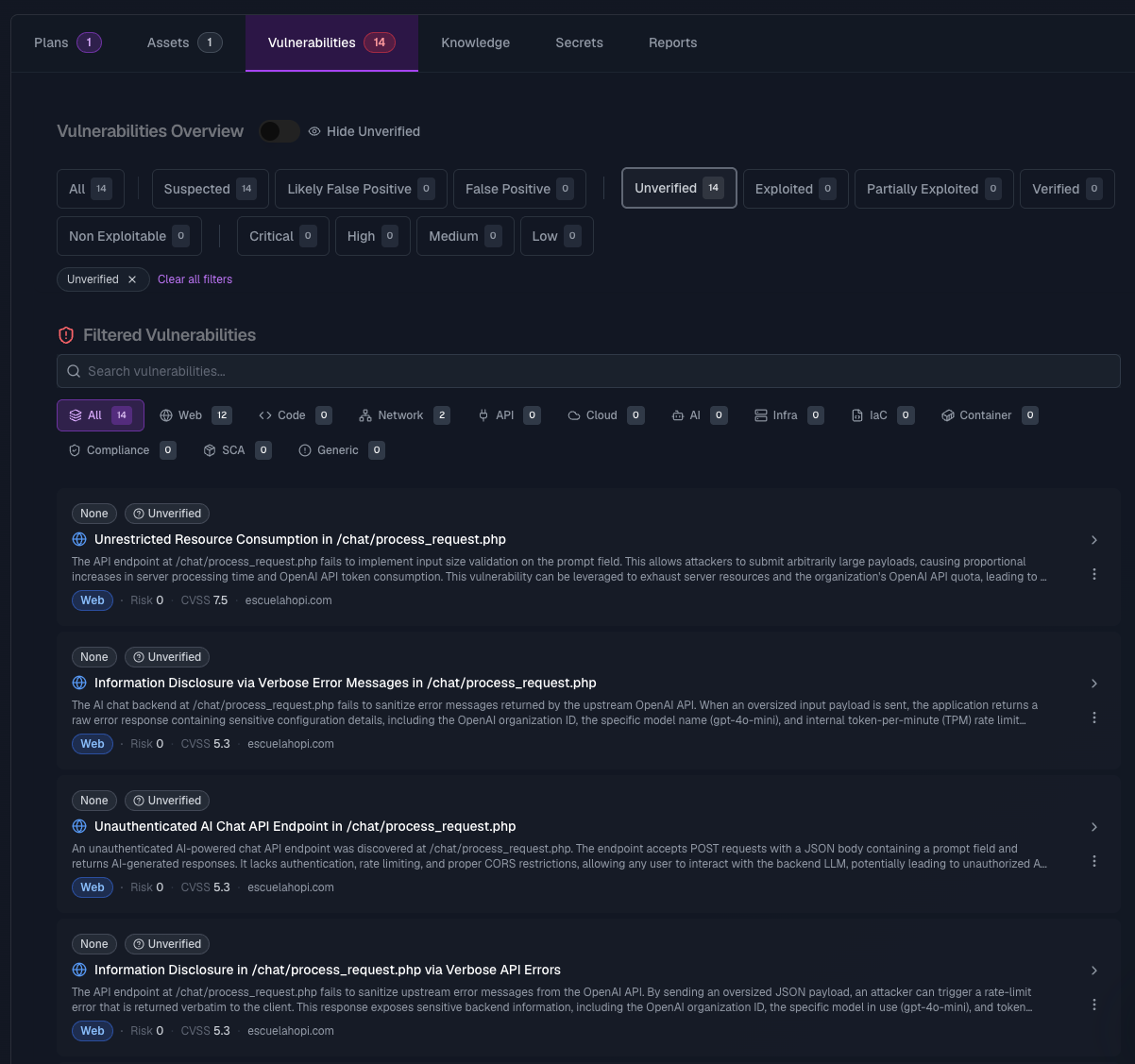The height and width of the screenshot is (1064, 1135).
Task: Filter by Container category
Action: click(990, 415)
